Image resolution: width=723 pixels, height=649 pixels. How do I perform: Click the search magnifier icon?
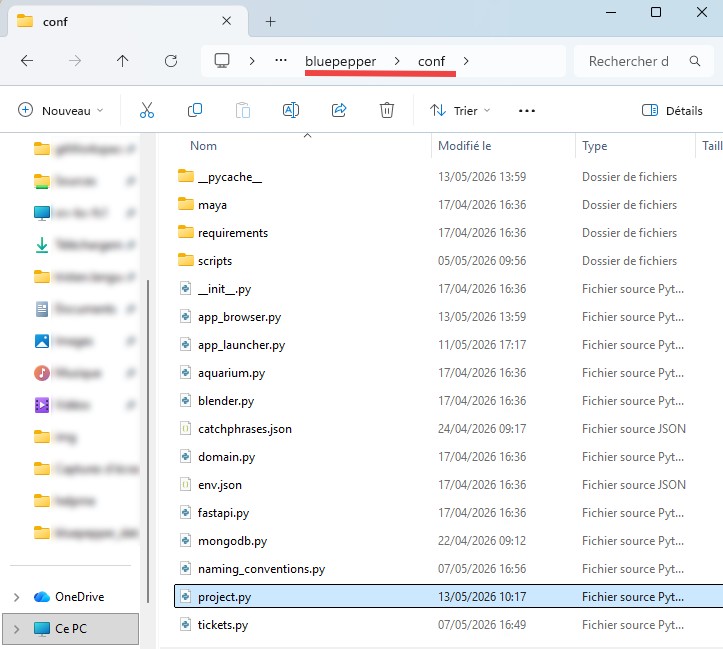tap(695, 61)
